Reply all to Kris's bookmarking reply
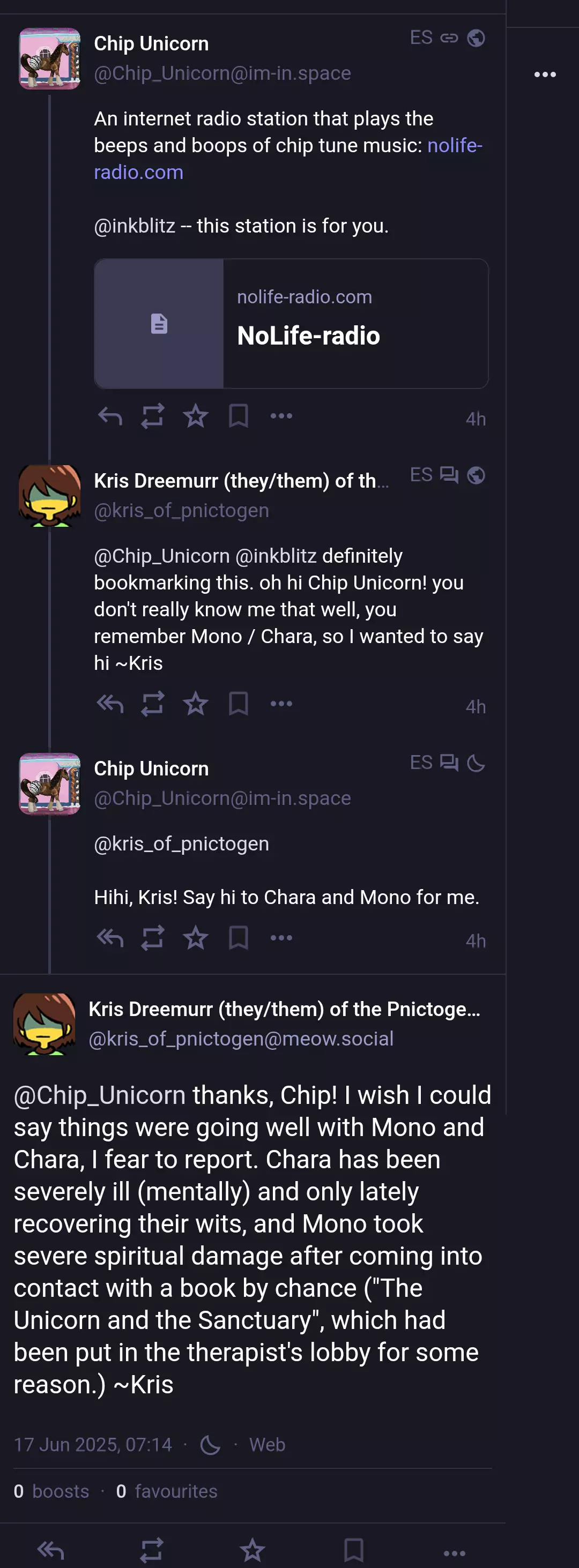The width and height of the screenshot is (579, 1568). (110, 704)
